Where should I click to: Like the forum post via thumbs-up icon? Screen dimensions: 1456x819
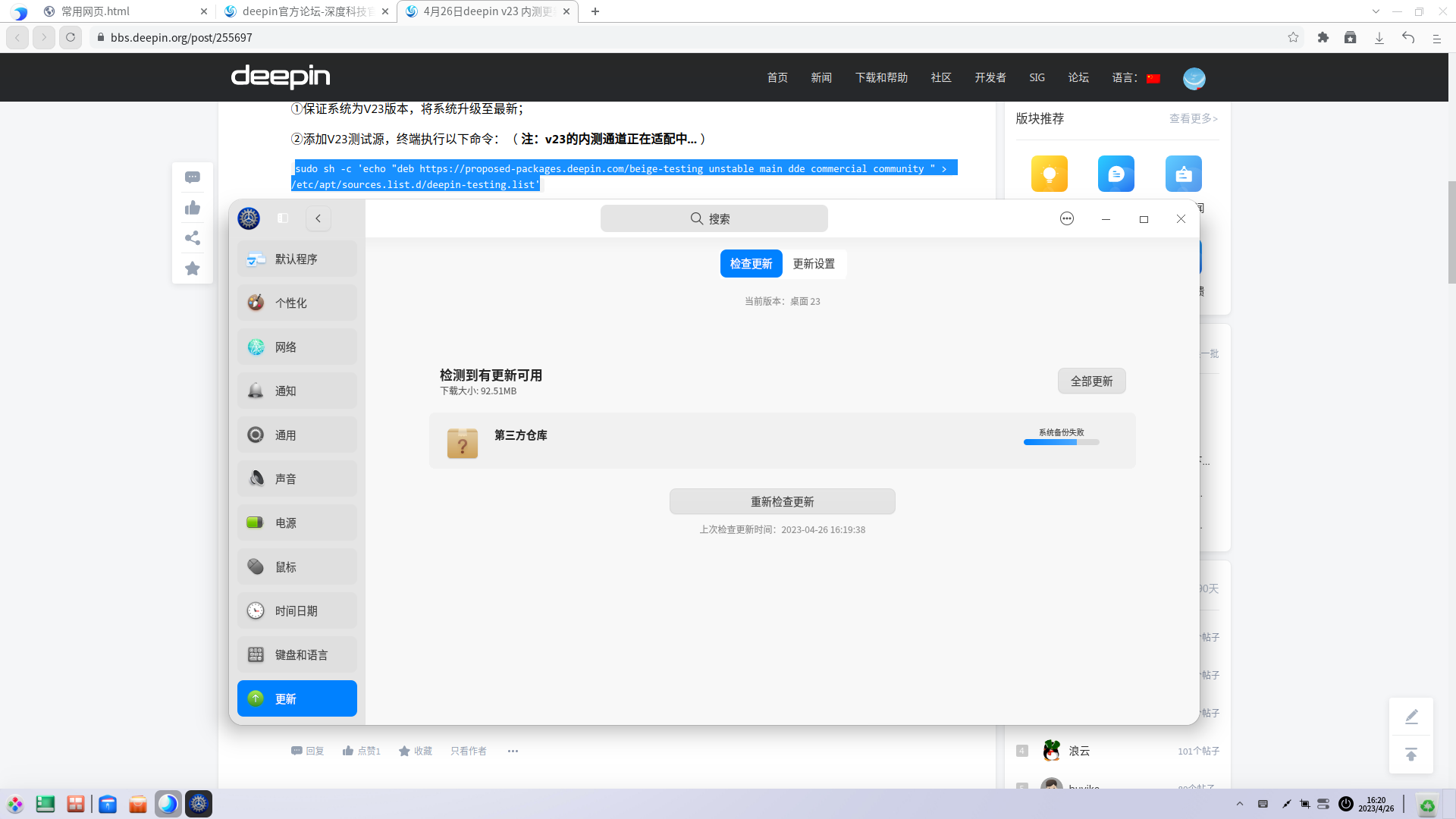[x=192, y=207]
